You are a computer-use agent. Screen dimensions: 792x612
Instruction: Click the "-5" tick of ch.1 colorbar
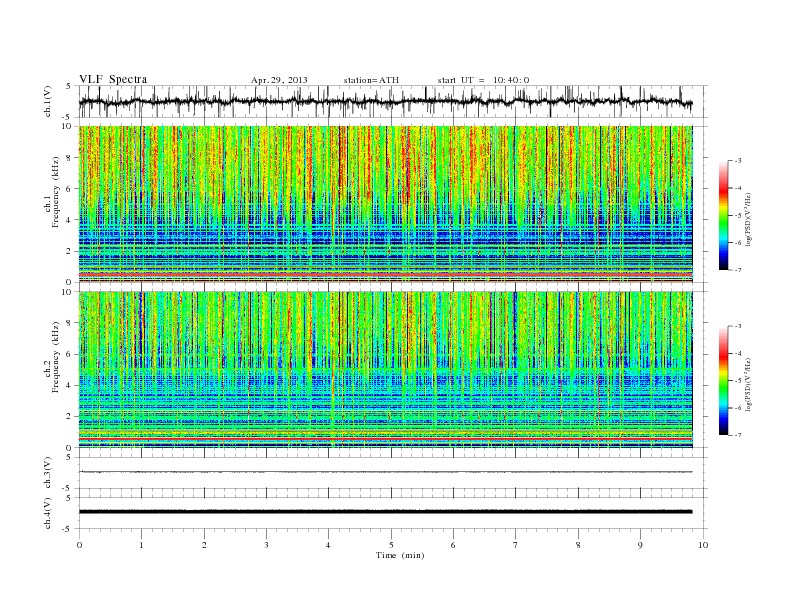pyautogui.click(x=738, y=216)
